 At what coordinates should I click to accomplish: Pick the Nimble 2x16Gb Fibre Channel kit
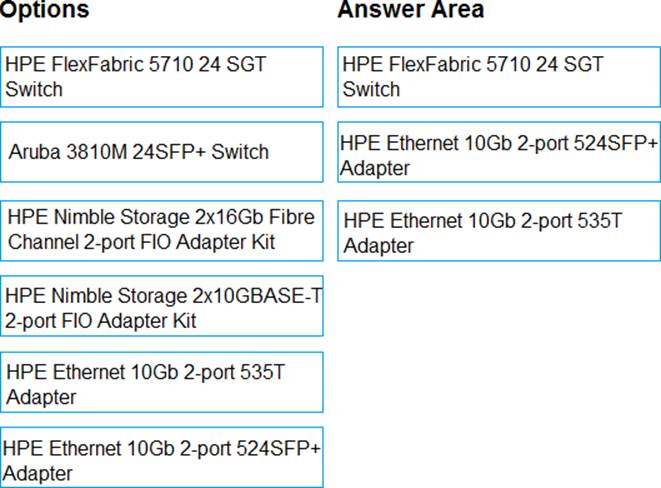[162, 230]
